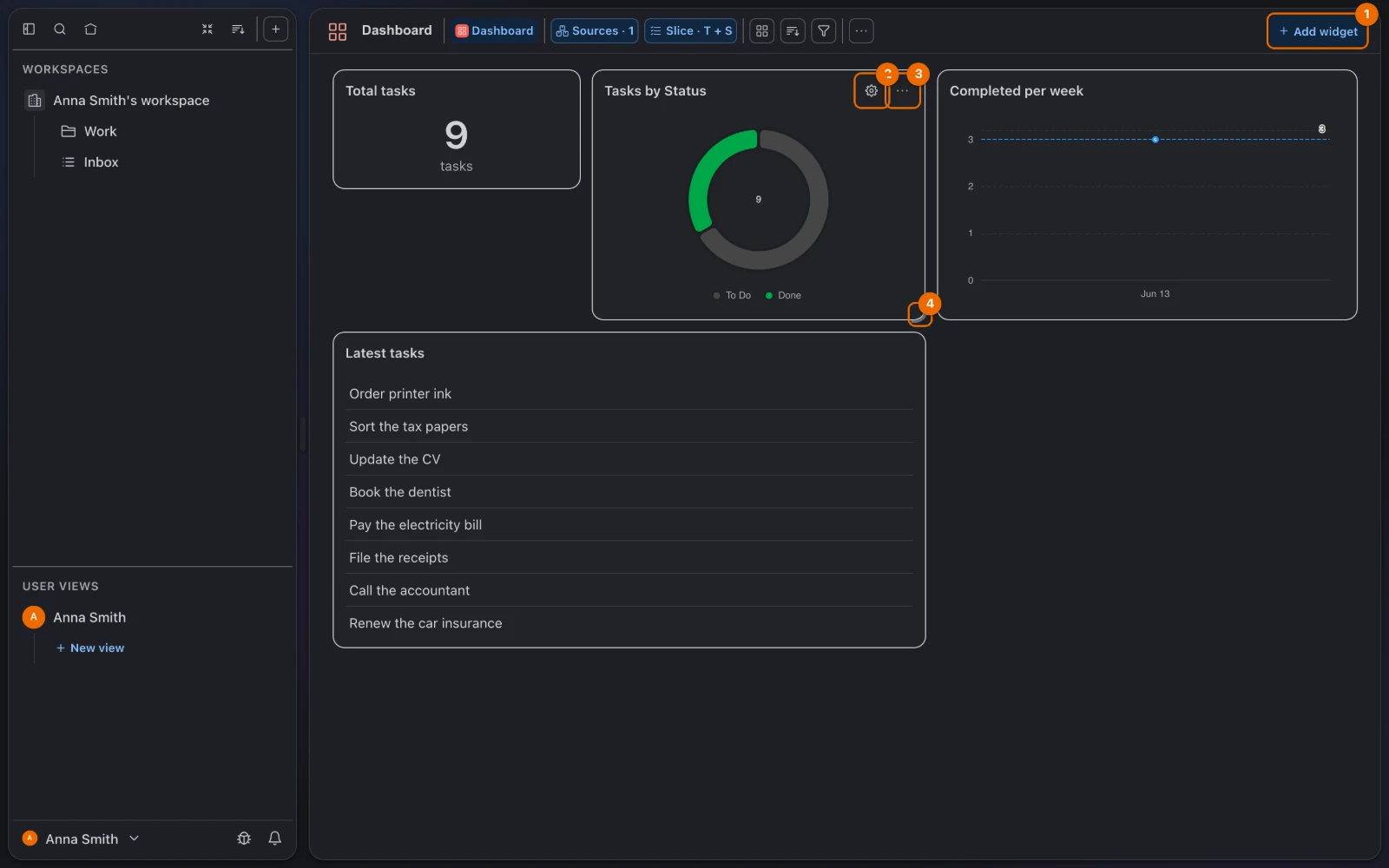Add new item with sidebar plus button
This screenshot has width=1389, height=868.
coord(275,30)
